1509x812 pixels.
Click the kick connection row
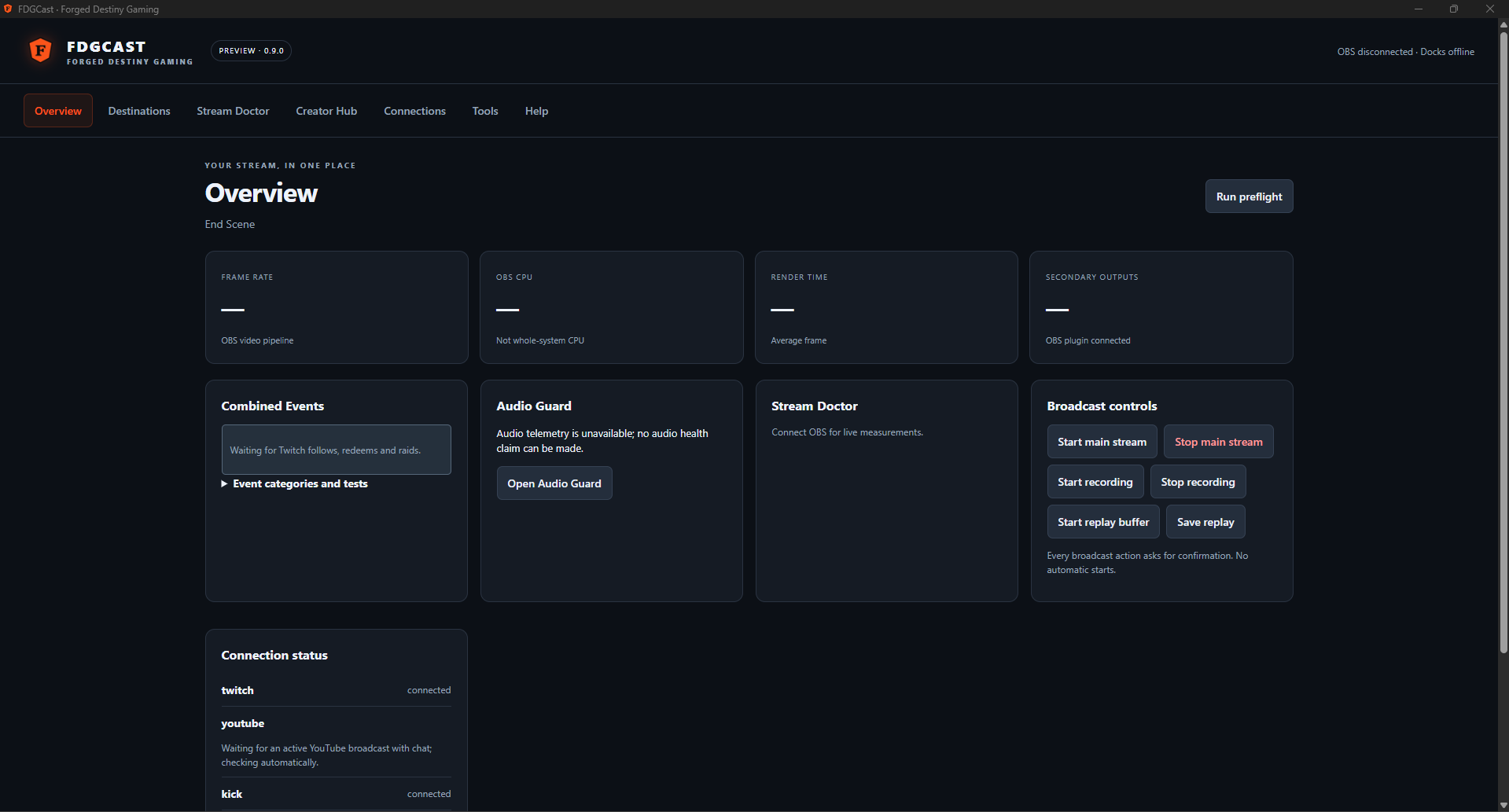[336, 794]
